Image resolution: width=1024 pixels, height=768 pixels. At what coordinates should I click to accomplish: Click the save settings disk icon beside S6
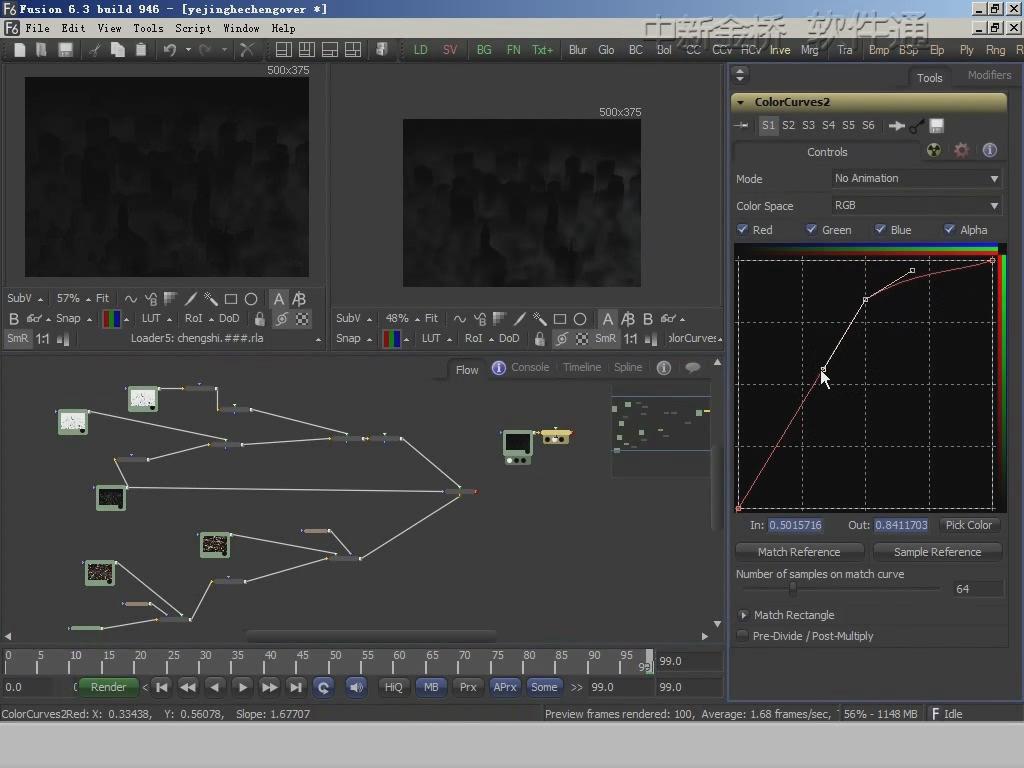[x=936, y=125]
